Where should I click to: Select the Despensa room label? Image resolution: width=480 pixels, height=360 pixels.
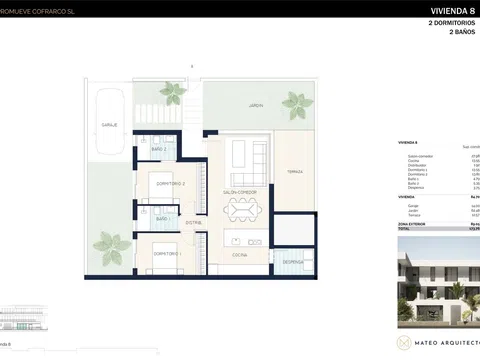click(x=293, y=262)
